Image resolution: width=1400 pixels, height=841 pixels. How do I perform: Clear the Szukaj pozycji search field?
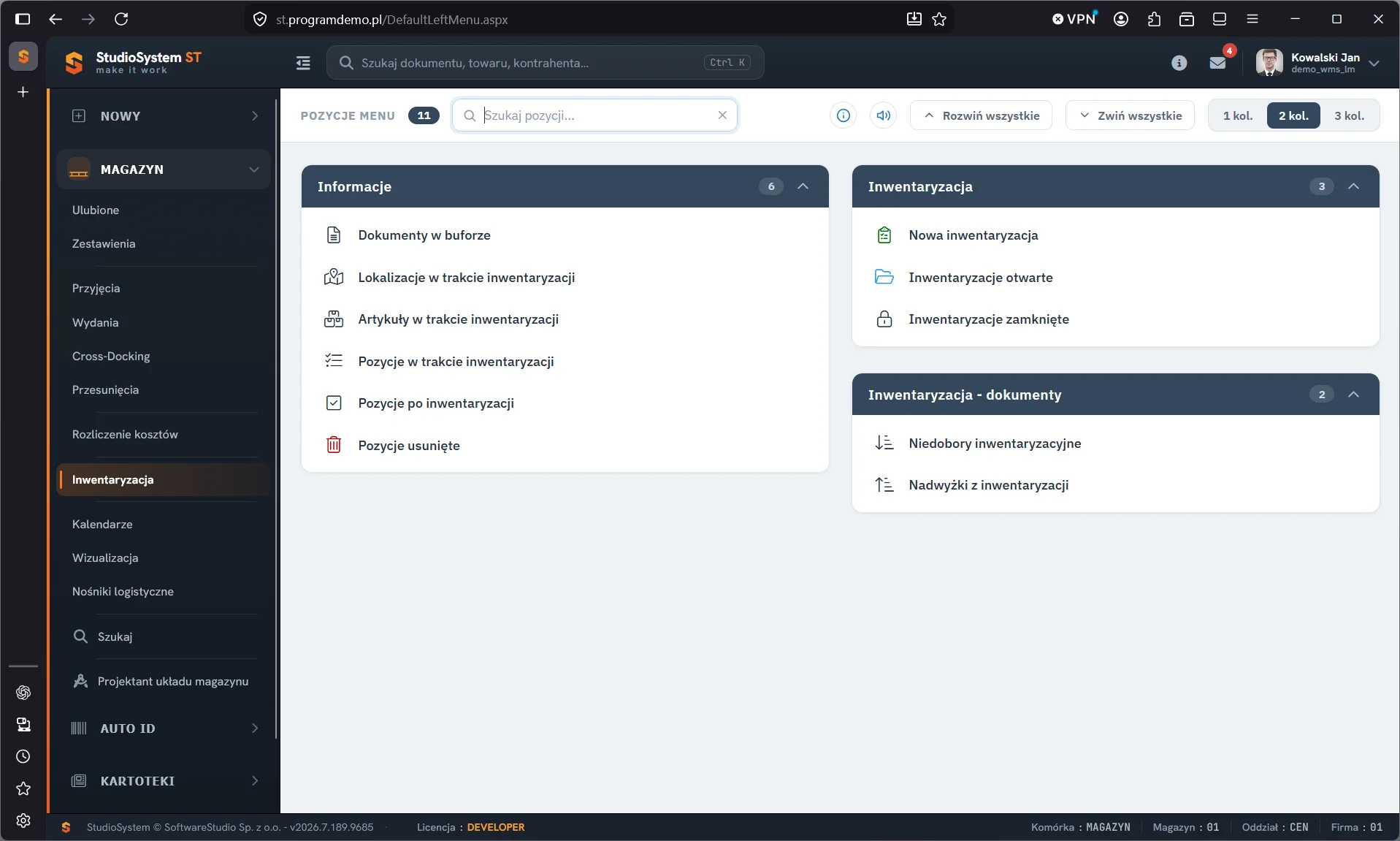click(722, 115)
